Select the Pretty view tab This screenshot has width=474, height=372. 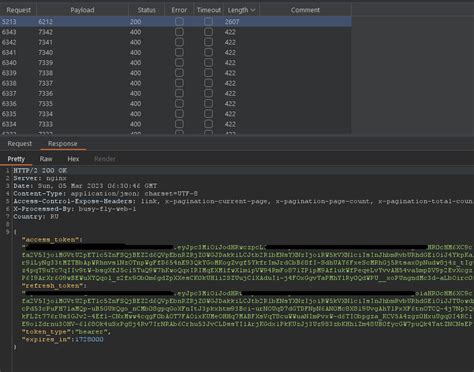click(16, 159)
